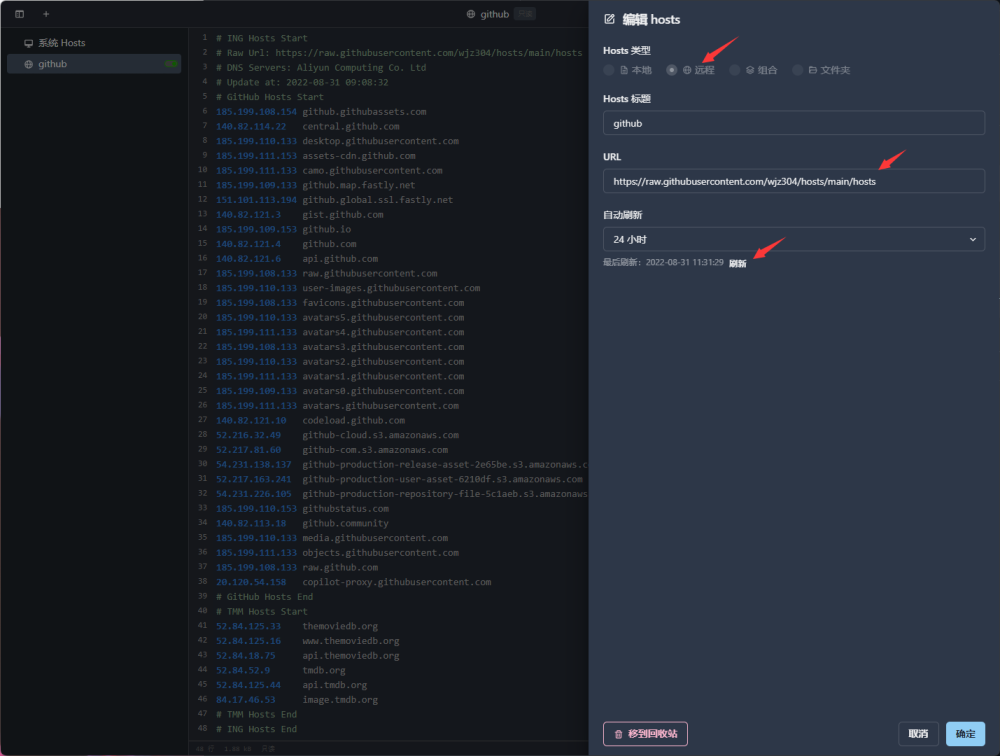
Task: Click api.github.com entry
Action: [340, 258]
